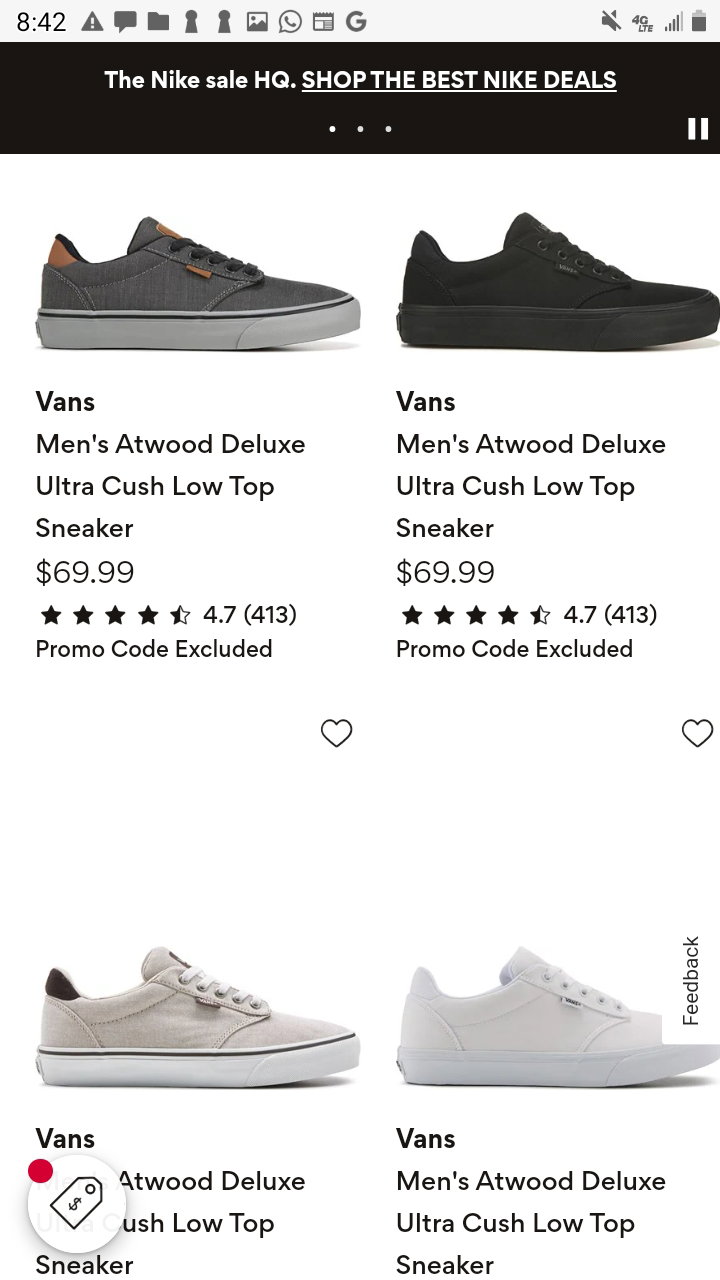Favorite the light gray Vans sneaker
This screenshot has width=720, height=1280.
[337, 733]
